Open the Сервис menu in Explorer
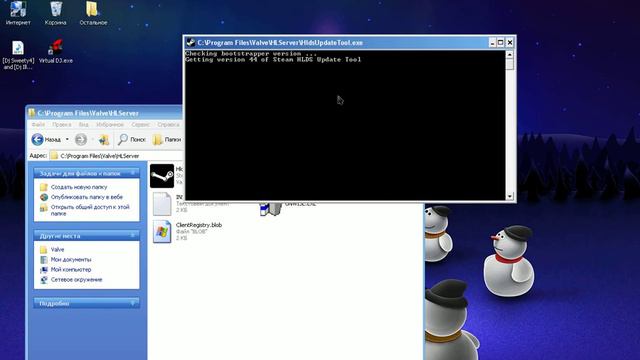 click(140, 124)
